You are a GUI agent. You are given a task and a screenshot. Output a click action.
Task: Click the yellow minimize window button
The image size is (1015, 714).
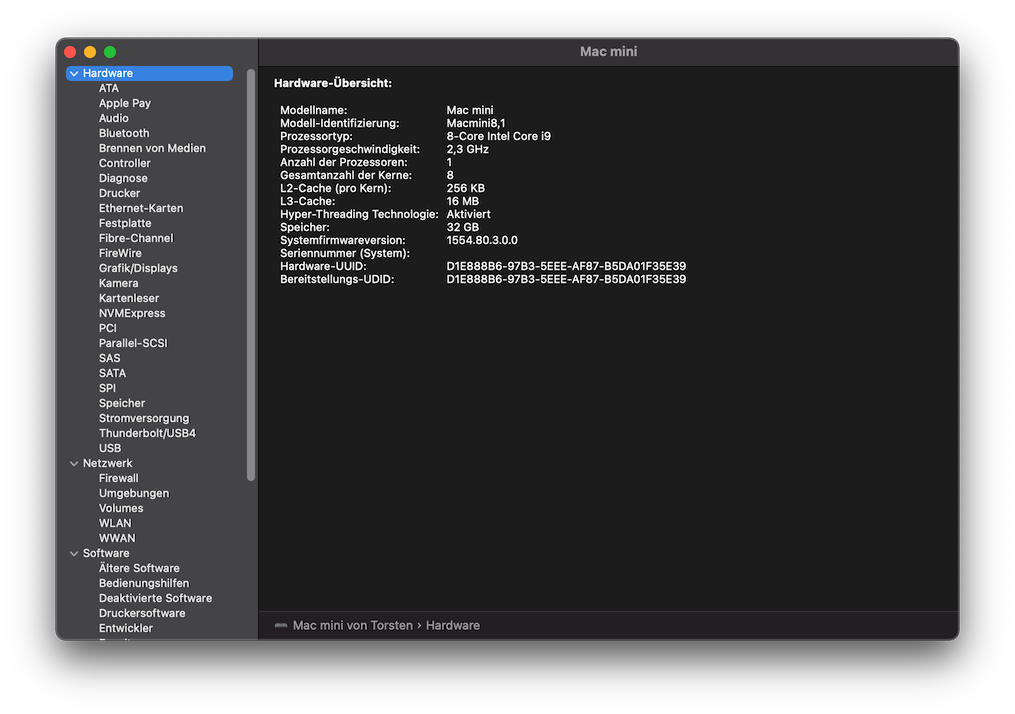coord(90,52)
